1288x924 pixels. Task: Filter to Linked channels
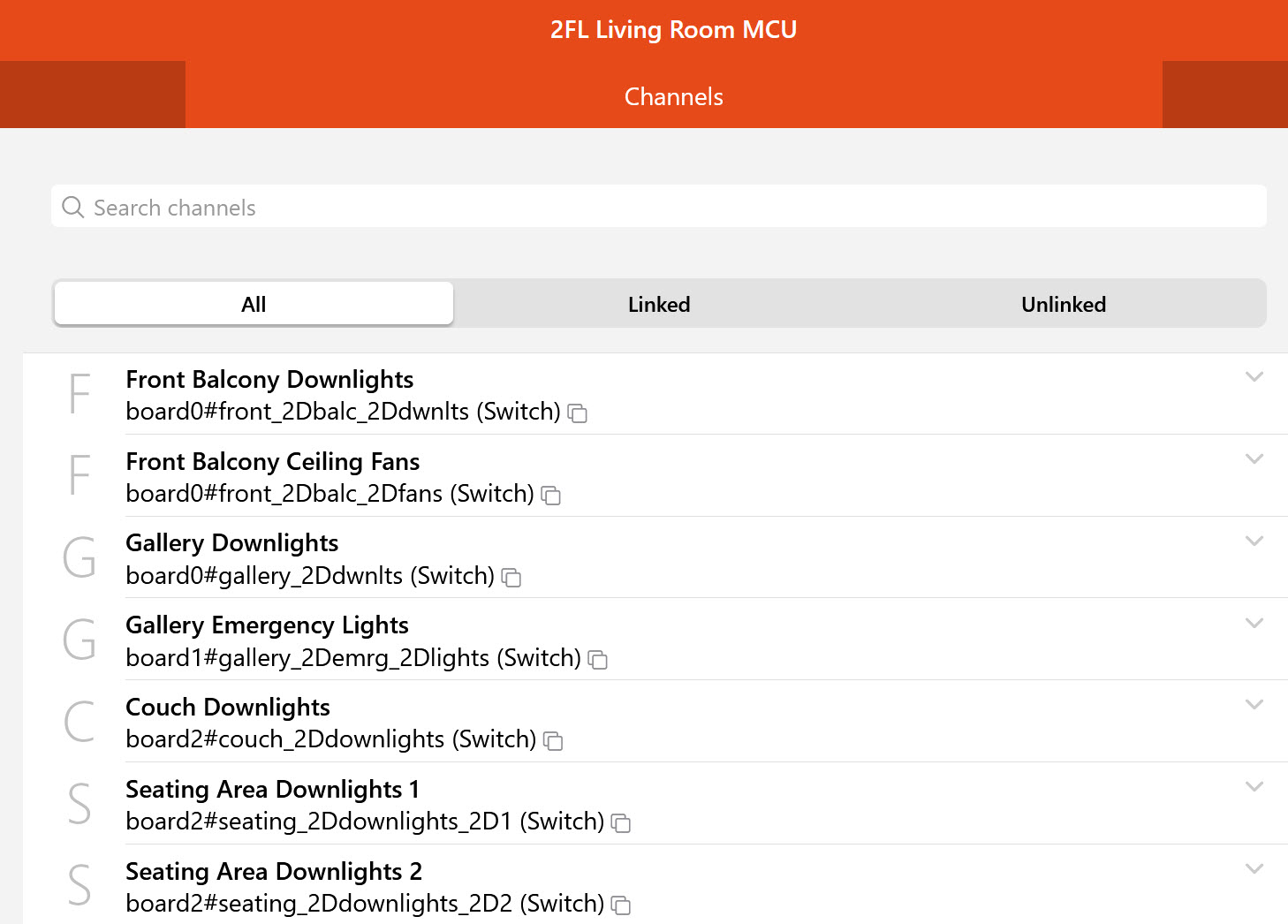(659, 304)
